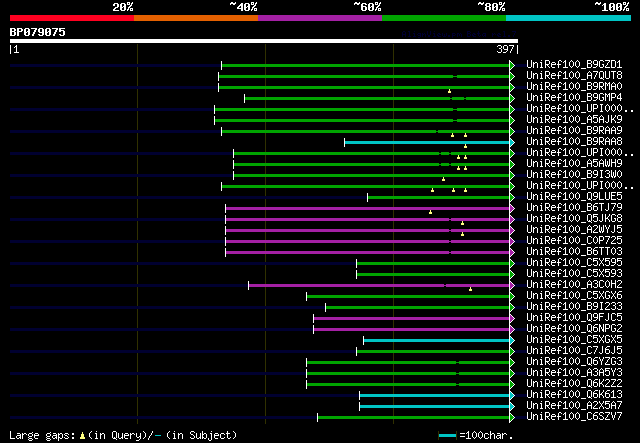Select the UniRef100_A2X5A7 label
Viewport: 640px width, 443px height.
(x=574, y=406)
